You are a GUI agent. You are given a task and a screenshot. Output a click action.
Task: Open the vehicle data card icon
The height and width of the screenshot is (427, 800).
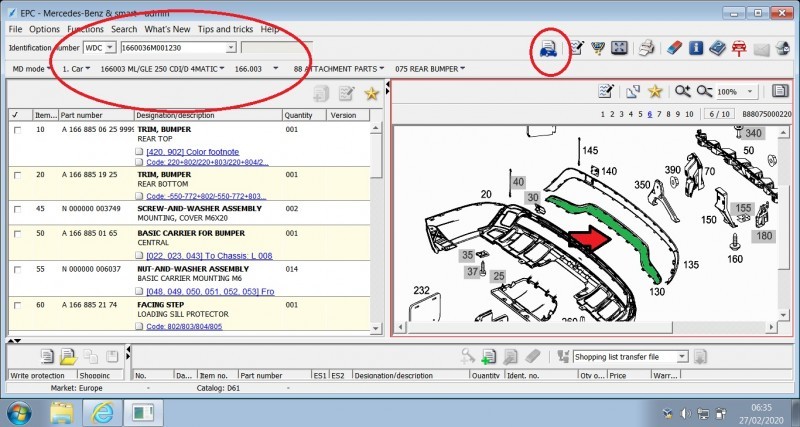click(548, 49)
